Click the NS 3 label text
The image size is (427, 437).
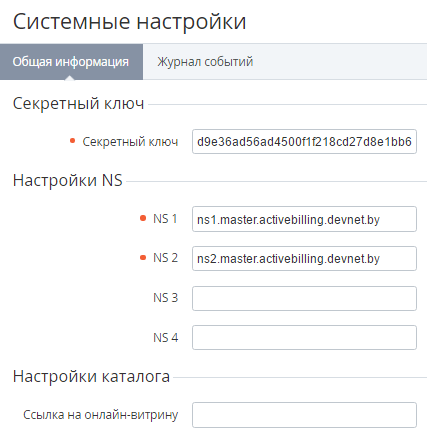[x=166, y=298]
